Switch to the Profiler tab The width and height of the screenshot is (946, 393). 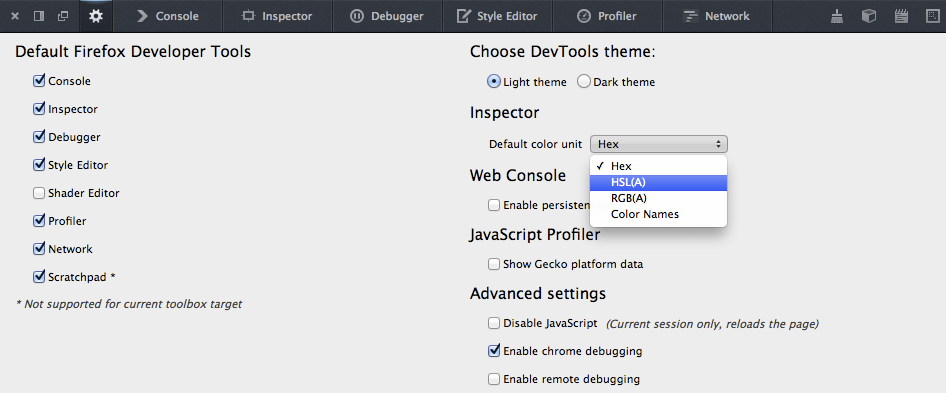coord(607,16)
